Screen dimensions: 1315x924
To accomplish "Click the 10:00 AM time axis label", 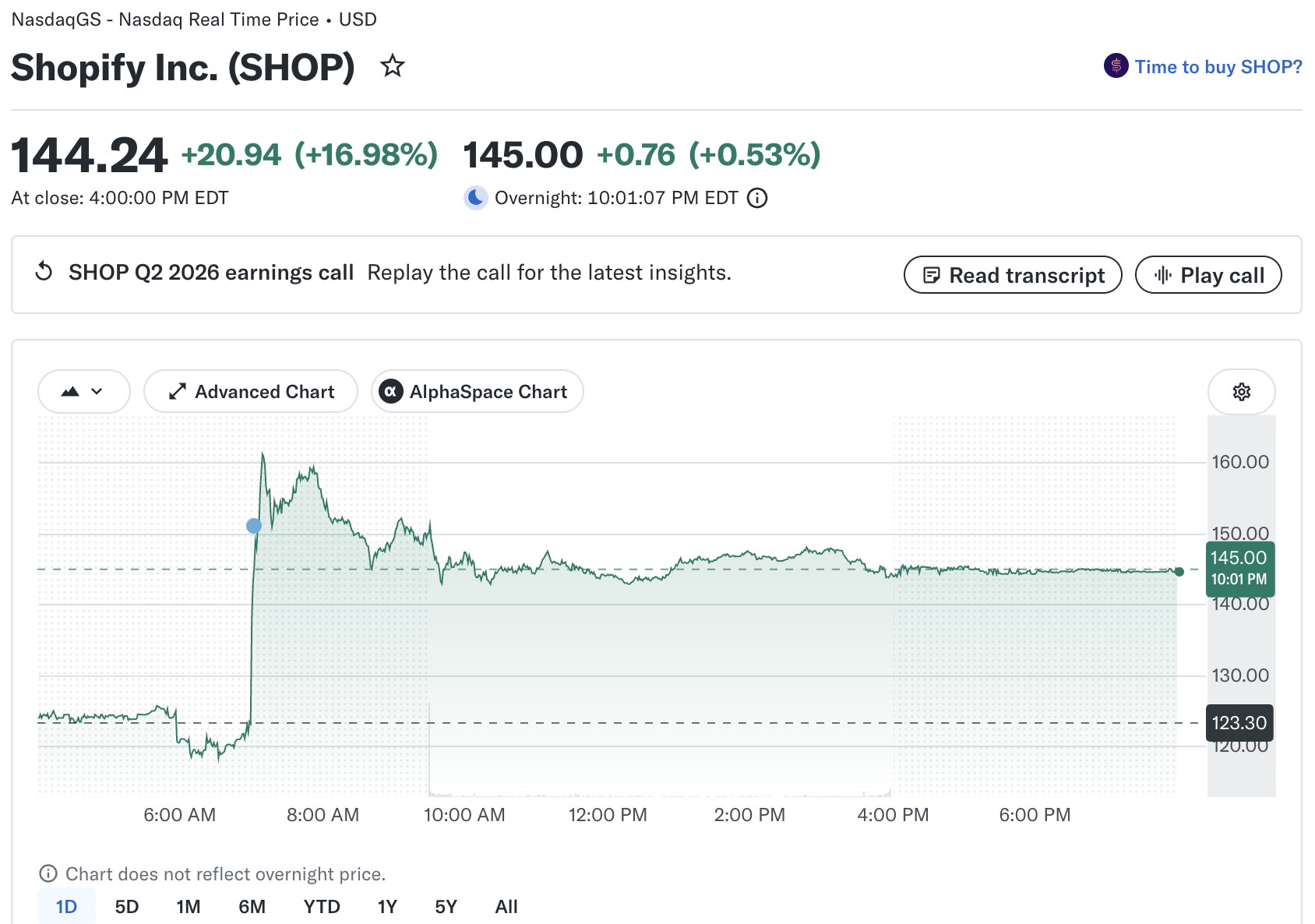I will point(464,815).
